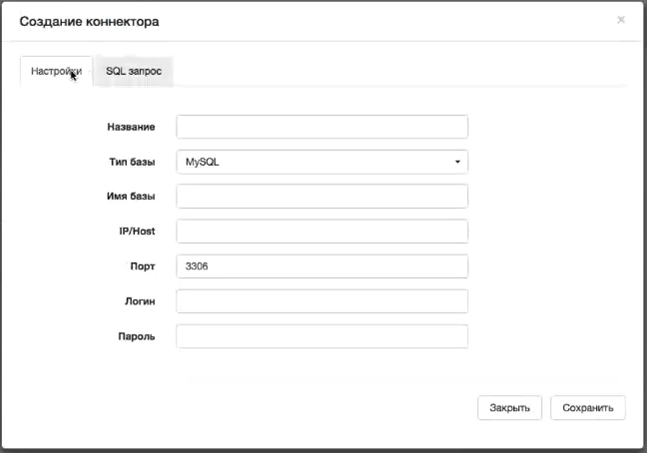Click the Порт label text

141,266
